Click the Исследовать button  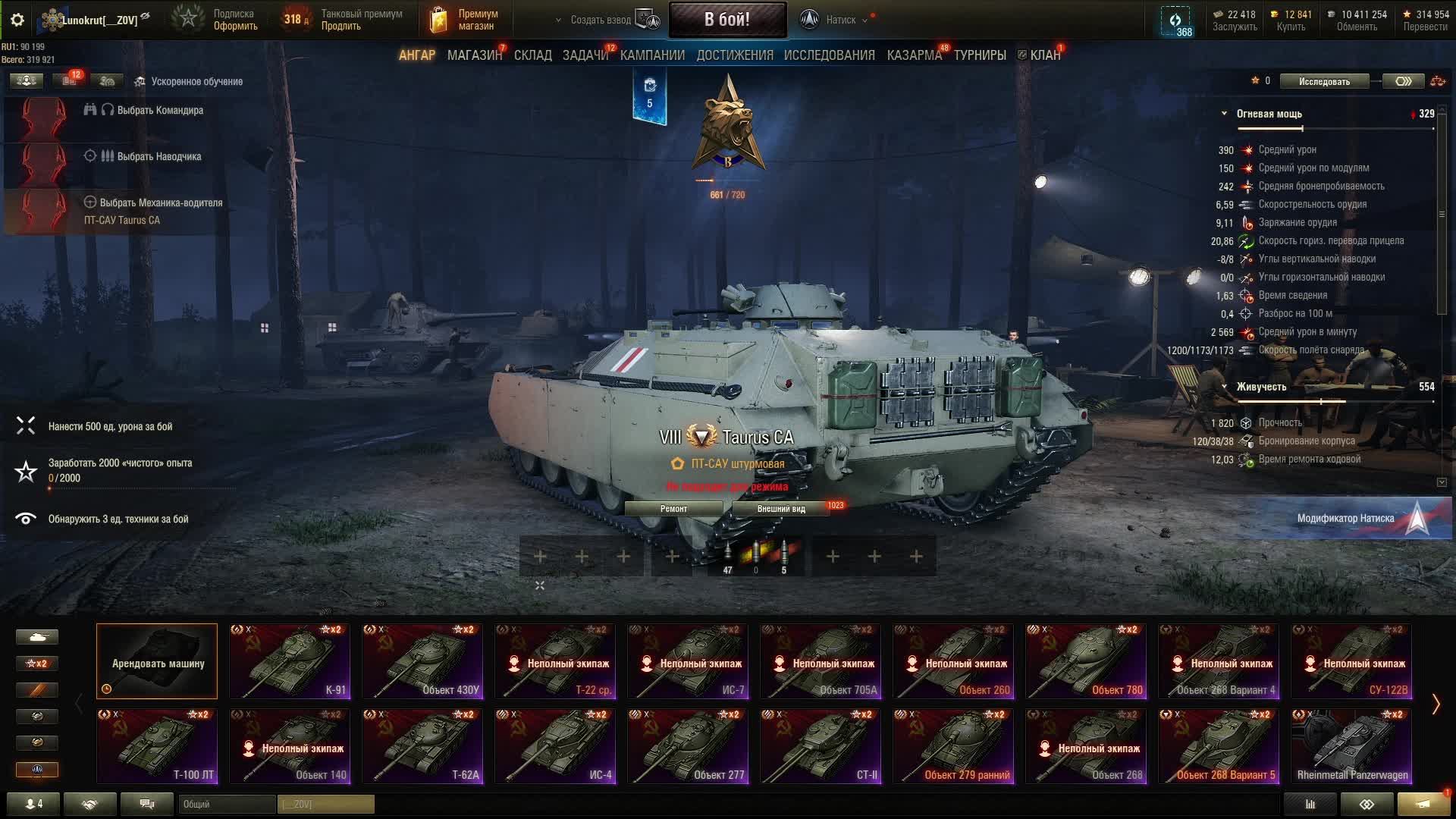click(1324, 81)
